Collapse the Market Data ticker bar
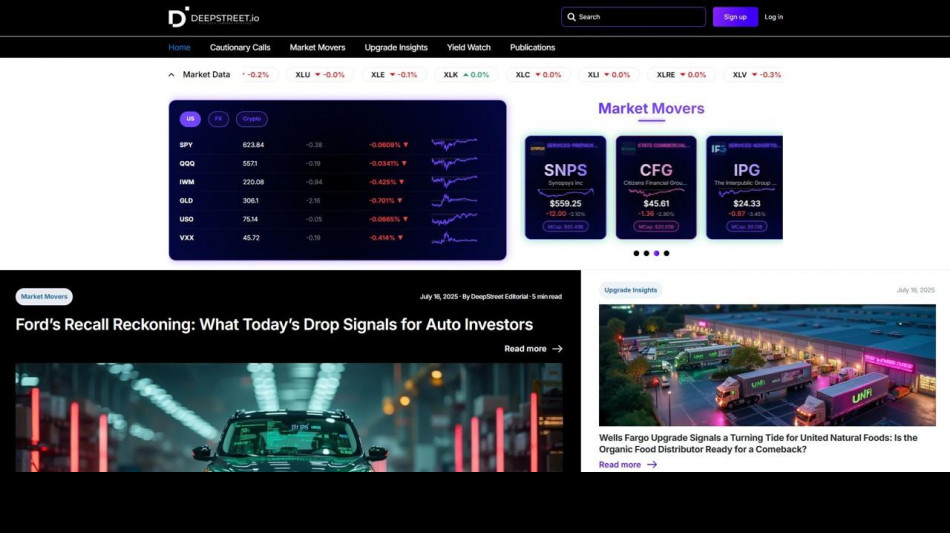This screenshot has width=950, height=533. [171, 75]
